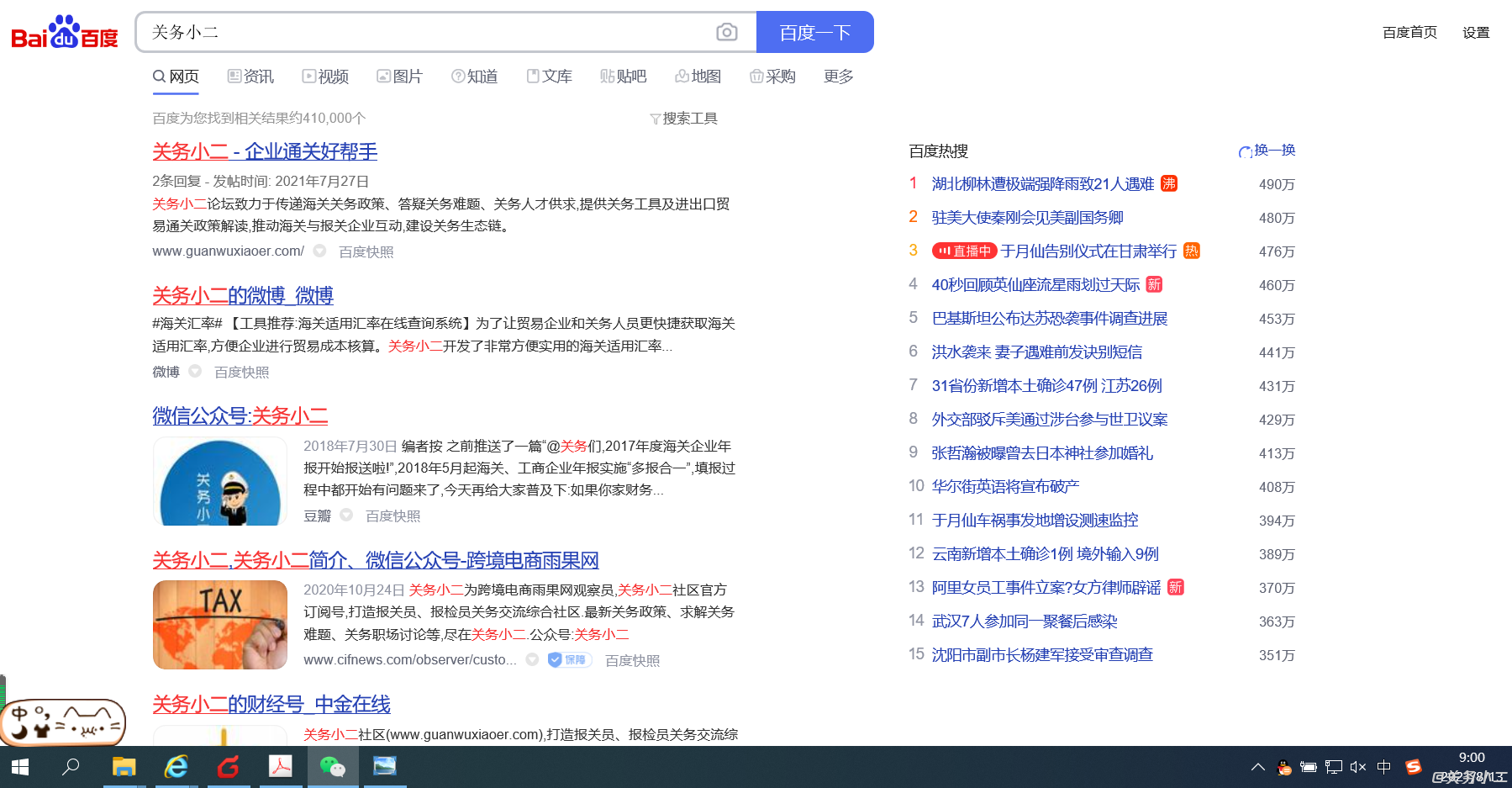Open hot search 驻美大使秦刚会见美副国务卿
The image size is (1512, 788).
tap(1027, 217)
